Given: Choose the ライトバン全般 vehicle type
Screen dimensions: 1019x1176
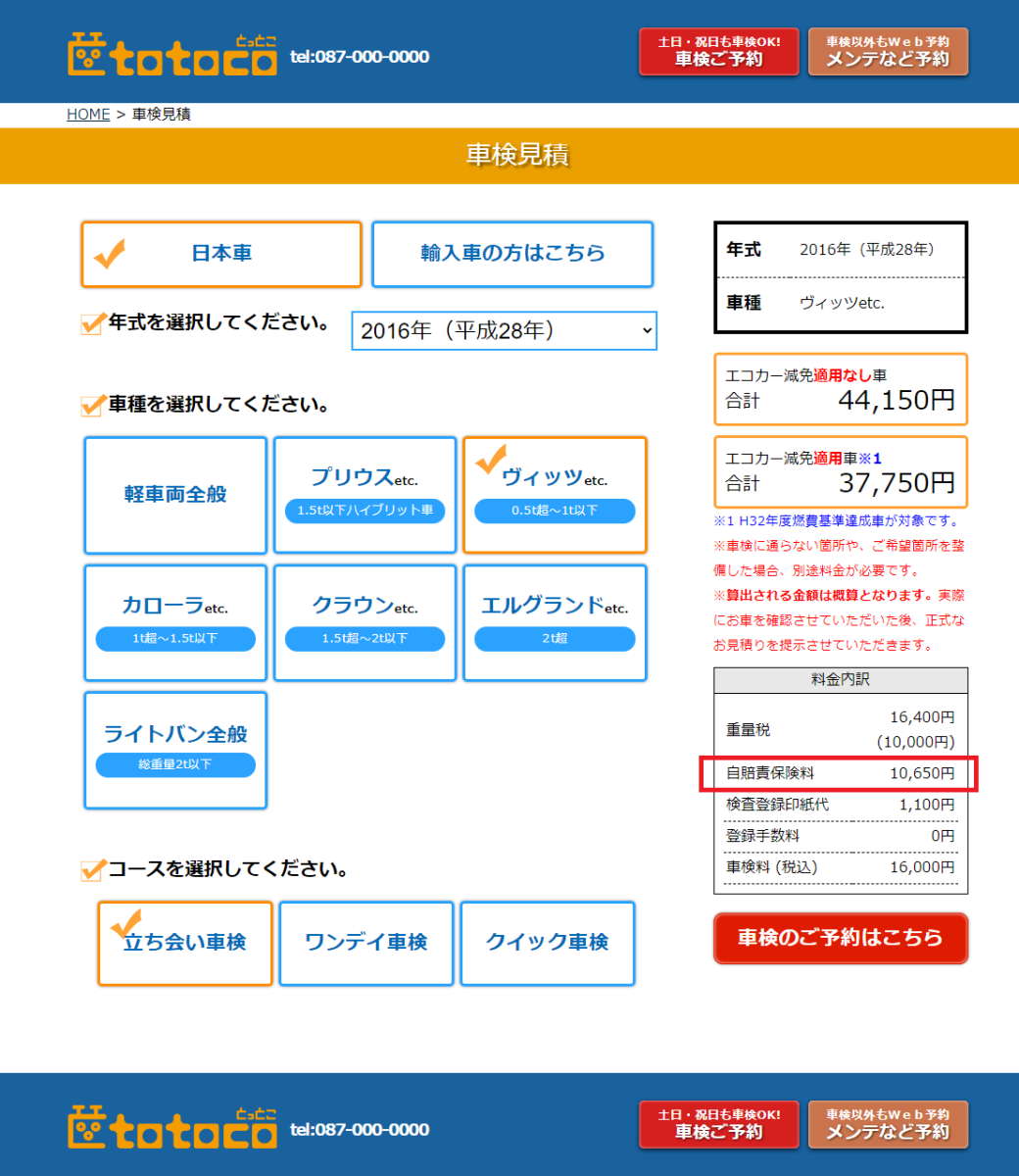Looking at the screenshot, I should pyautogui.click(x=175, y=750).
